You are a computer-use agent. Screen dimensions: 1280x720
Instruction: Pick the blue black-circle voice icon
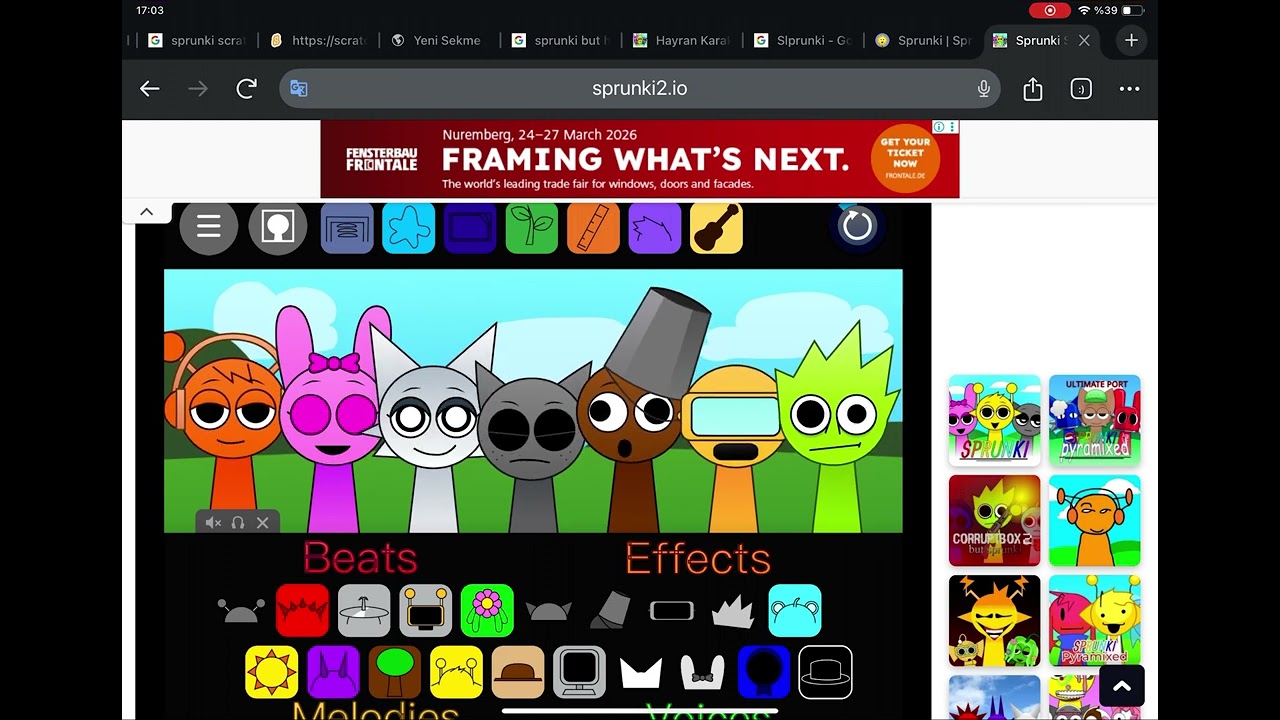(x=764, y=672)
